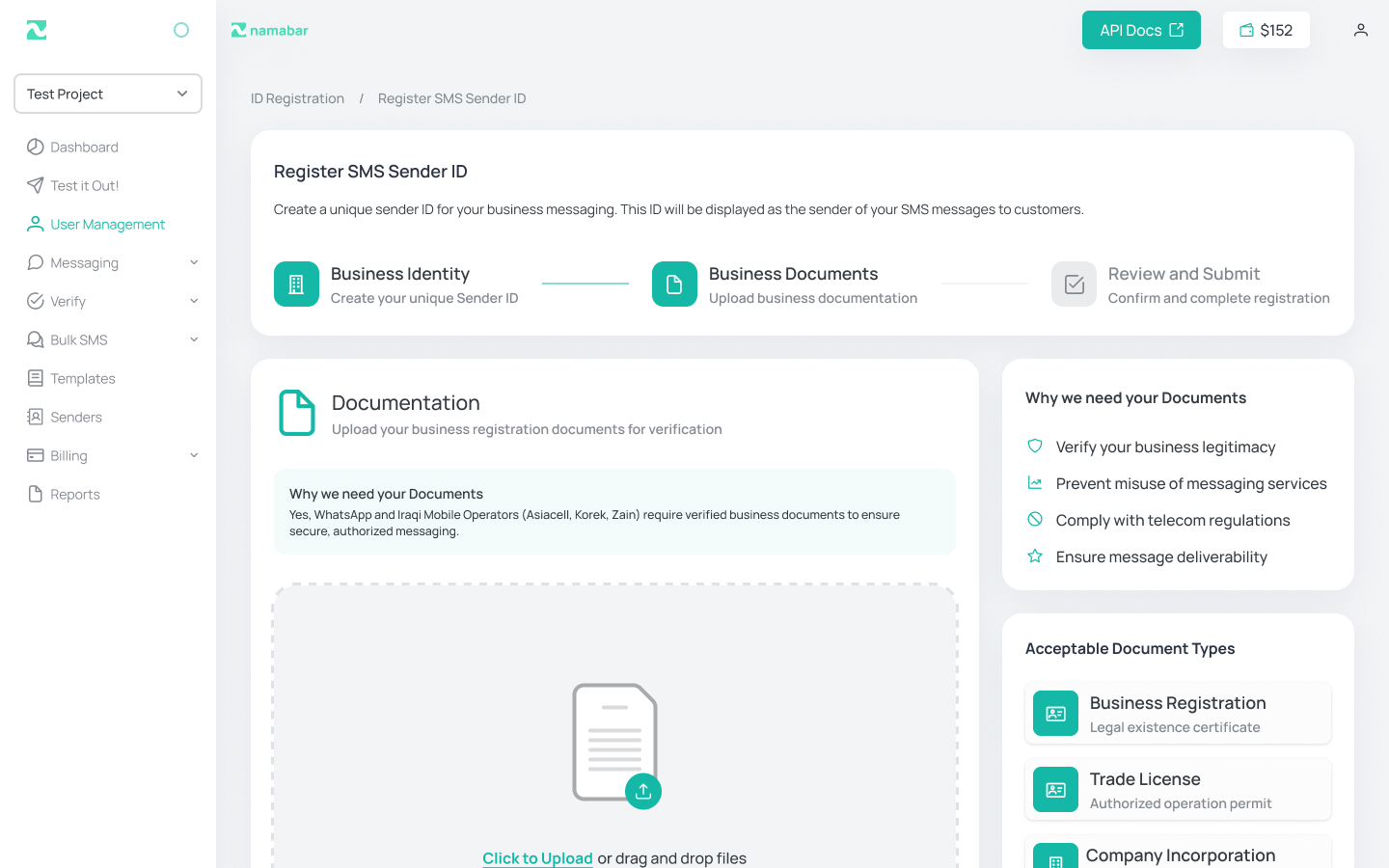Select the Business Documents step title
1389x868 pixels.
click(x=793, y=274)
